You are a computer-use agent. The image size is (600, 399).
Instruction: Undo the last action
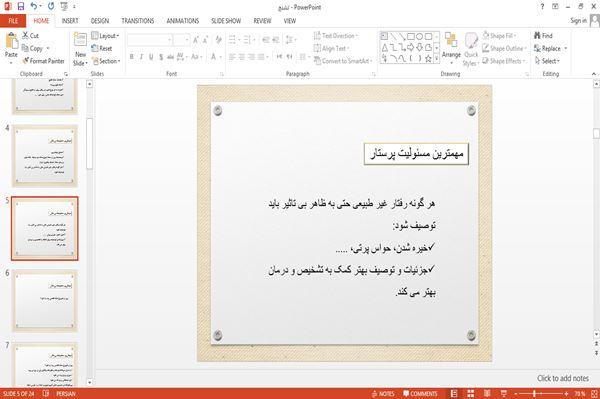click(x=34, y=7)
